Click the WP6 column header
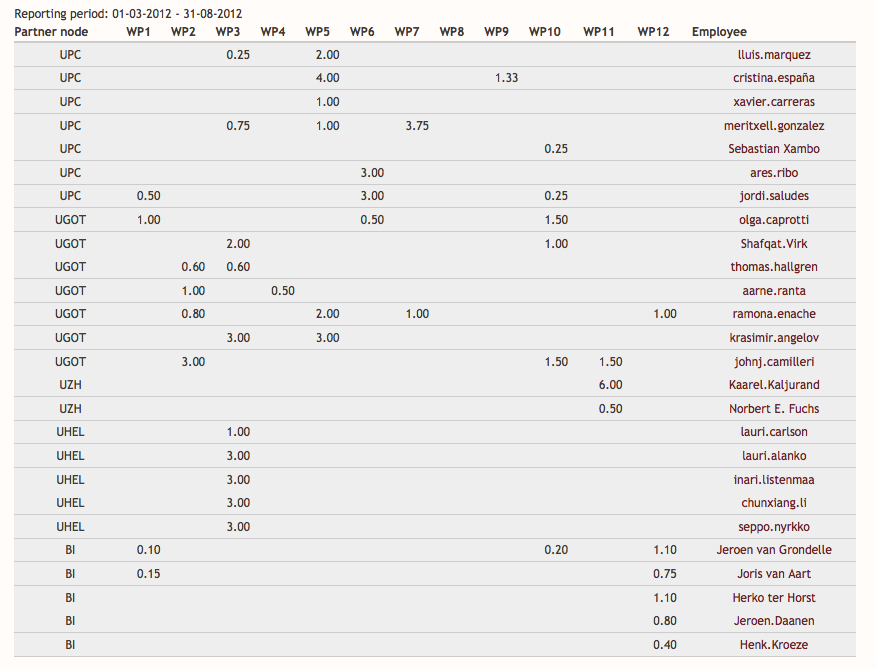The image size is (876, 669). coord(362,32)
